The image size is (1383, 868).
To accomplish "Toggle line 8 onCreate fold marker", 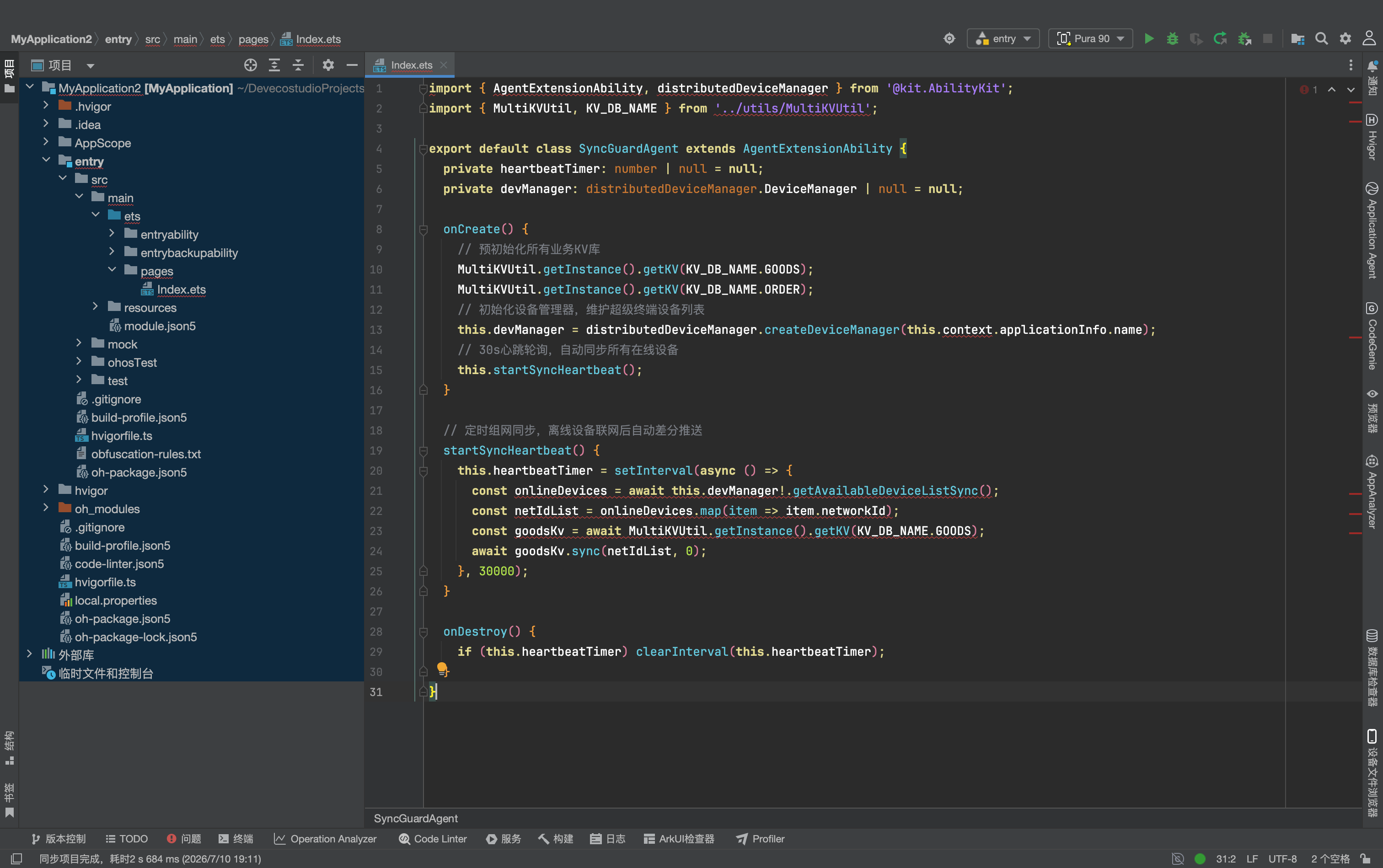I will point(423,230).
